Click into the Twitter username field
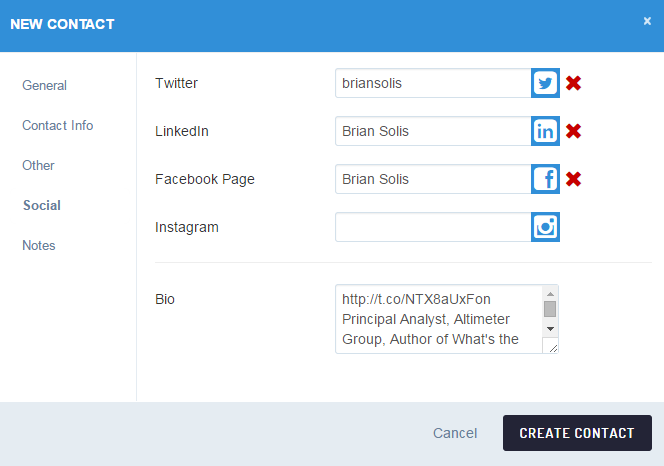 [432, 83]
